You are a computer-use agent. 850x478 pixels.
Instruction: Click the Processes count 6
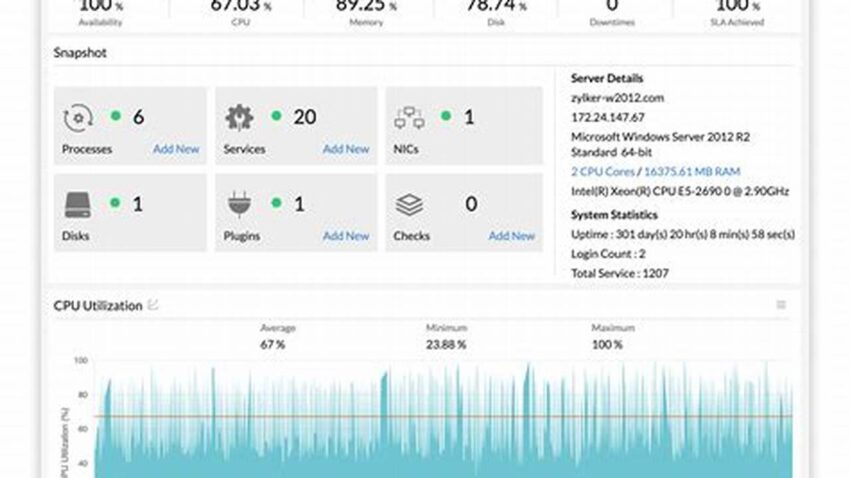pos(139,117)
